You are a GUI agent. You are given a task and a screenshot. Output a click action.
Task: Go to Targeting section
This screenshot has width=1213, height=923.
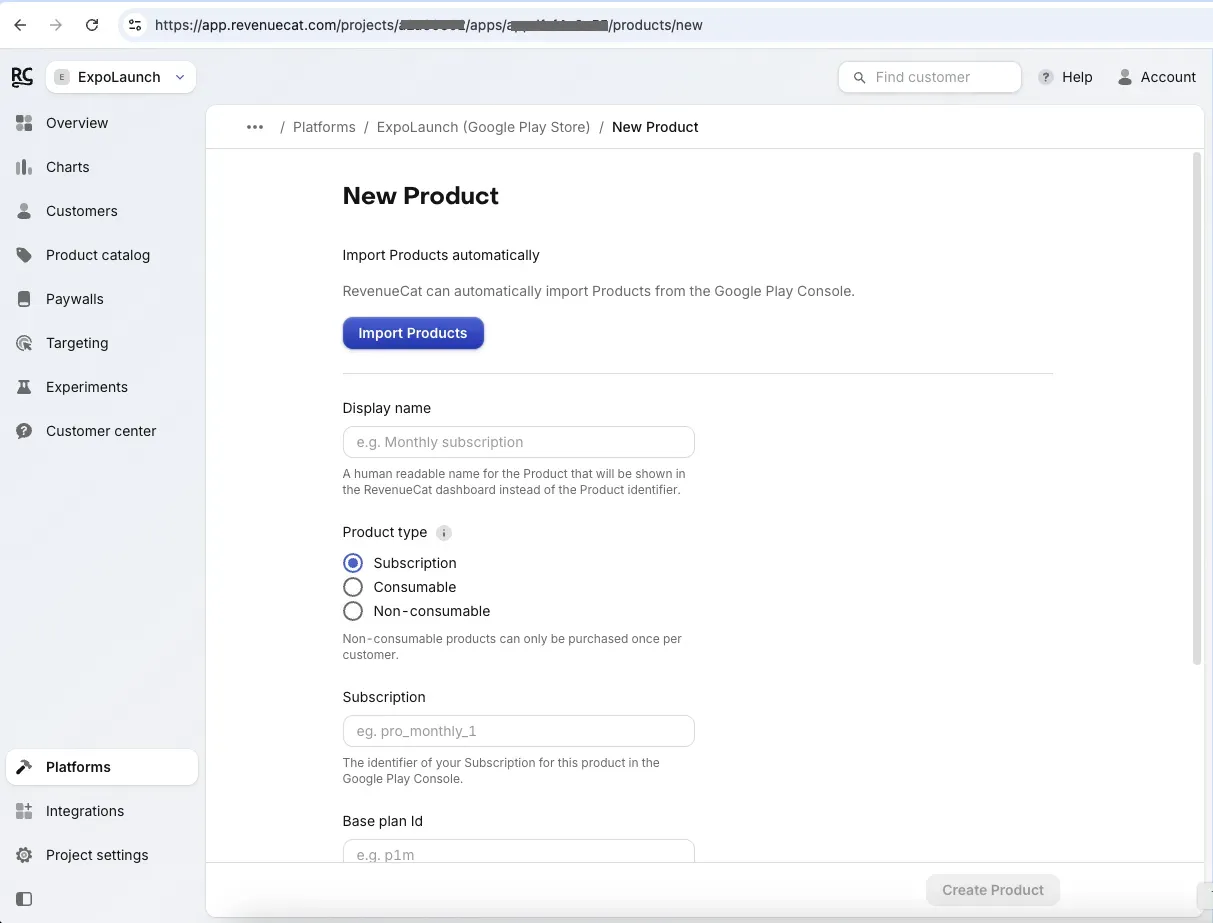point(102,343)
